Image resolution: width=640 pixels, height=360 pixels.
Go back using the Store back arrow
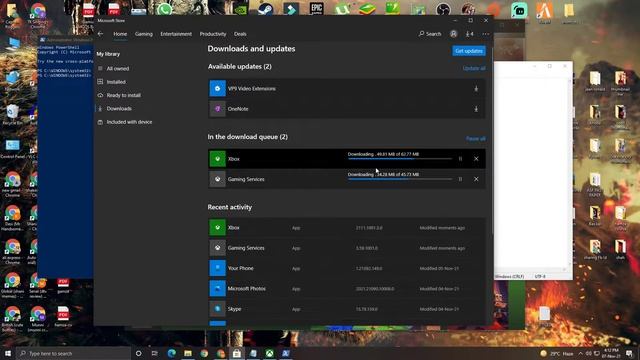pyautogui.click(x=100, y=34)
